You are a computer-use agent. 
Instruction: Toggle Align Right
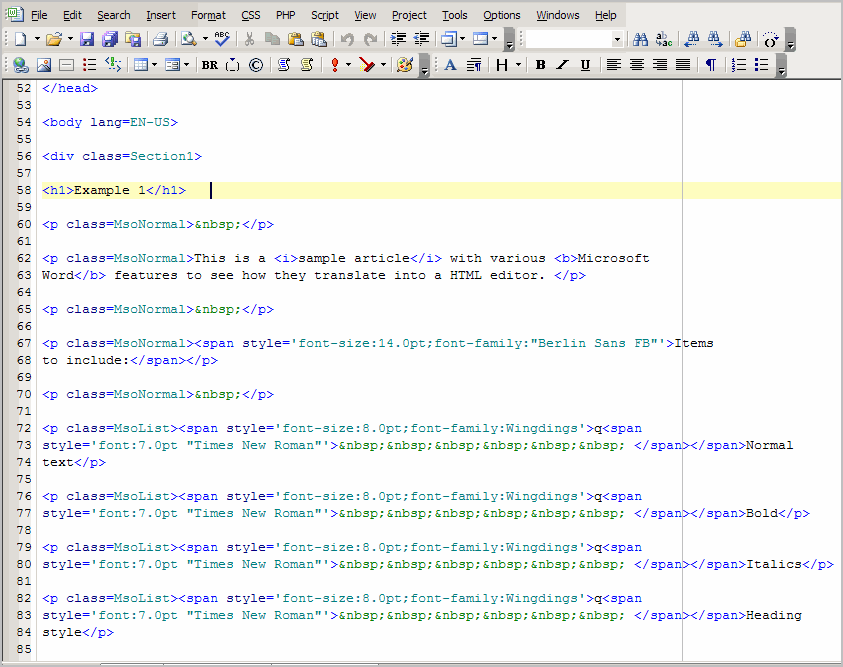(660, 65)
